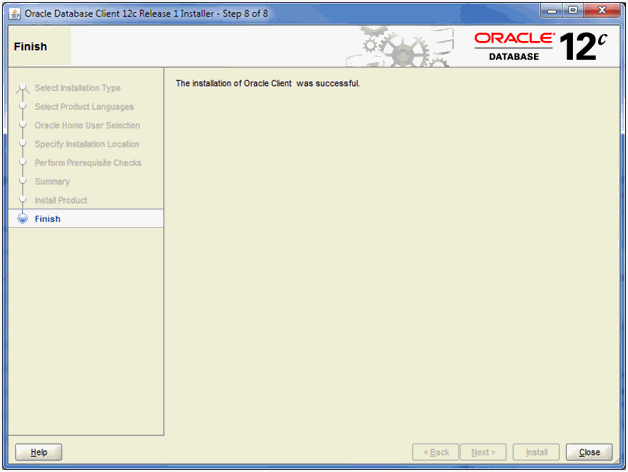This screenshot has height=472, width=628.
Task: Open the Help button
Action: [x=38, y=452]
